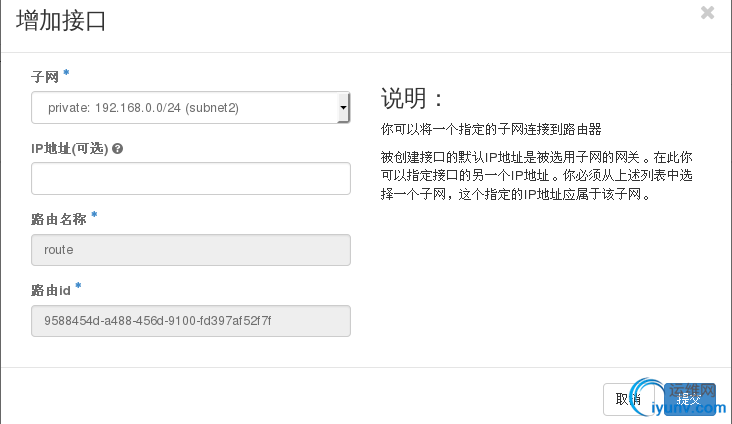Click the 子网 field label

click(45, 76)
